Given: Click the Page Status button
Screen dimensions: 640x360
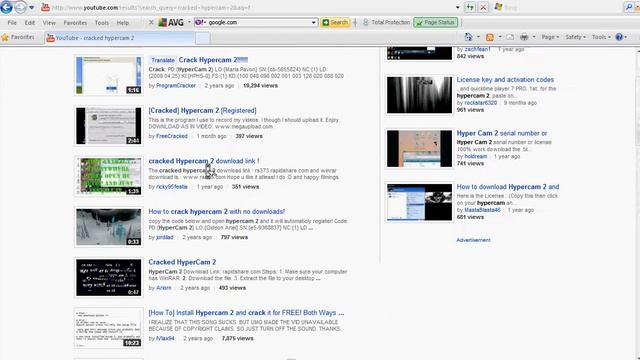Looking at the screenshot, I should point(436,22).
